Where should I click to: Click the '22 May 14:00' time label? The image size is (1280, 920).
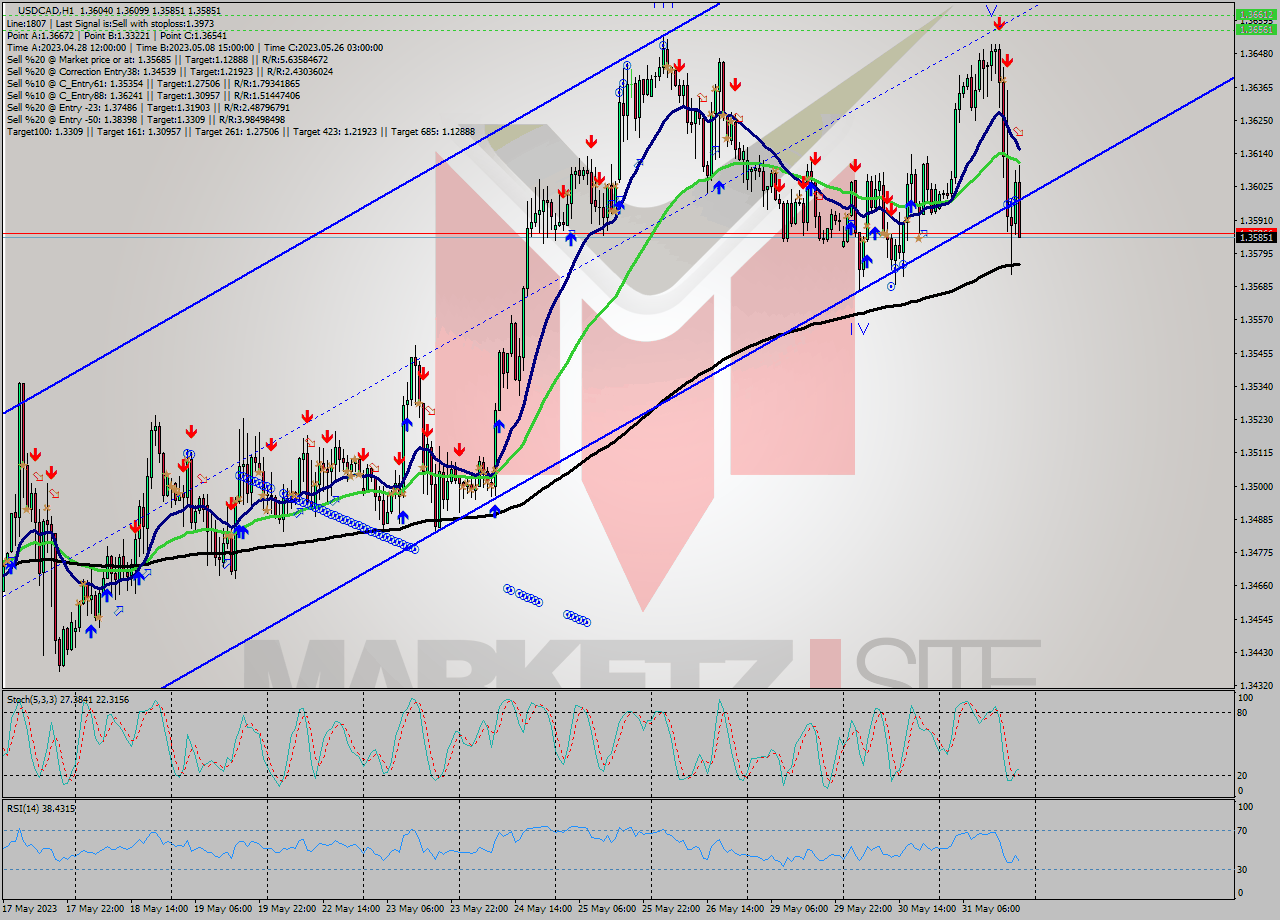click(x=351, y=908)
